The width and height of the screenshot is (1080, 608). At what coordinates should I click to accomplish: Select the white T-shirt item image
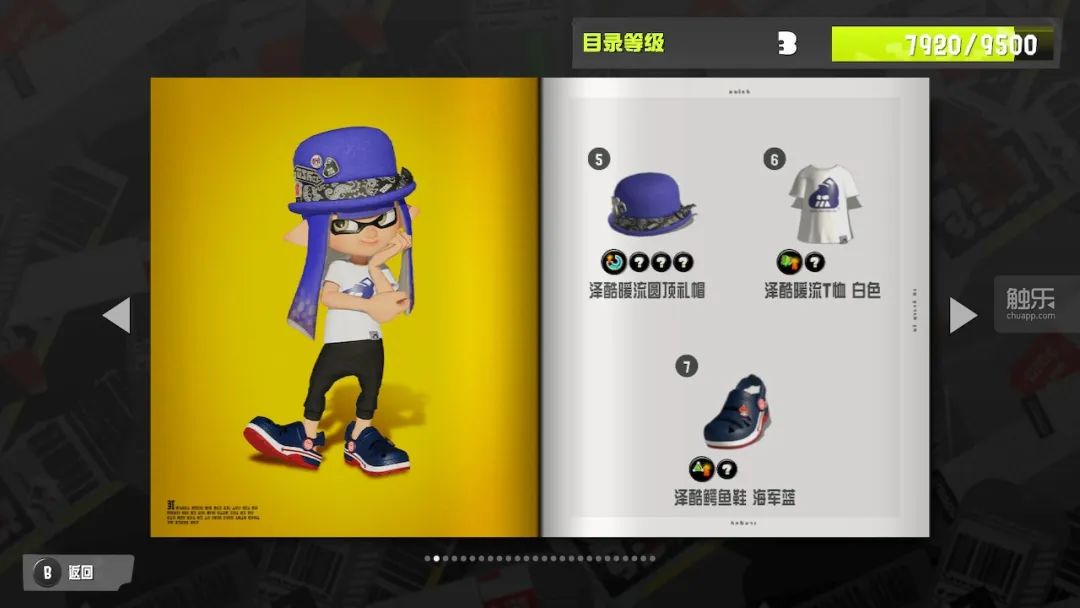coord(824,204)
